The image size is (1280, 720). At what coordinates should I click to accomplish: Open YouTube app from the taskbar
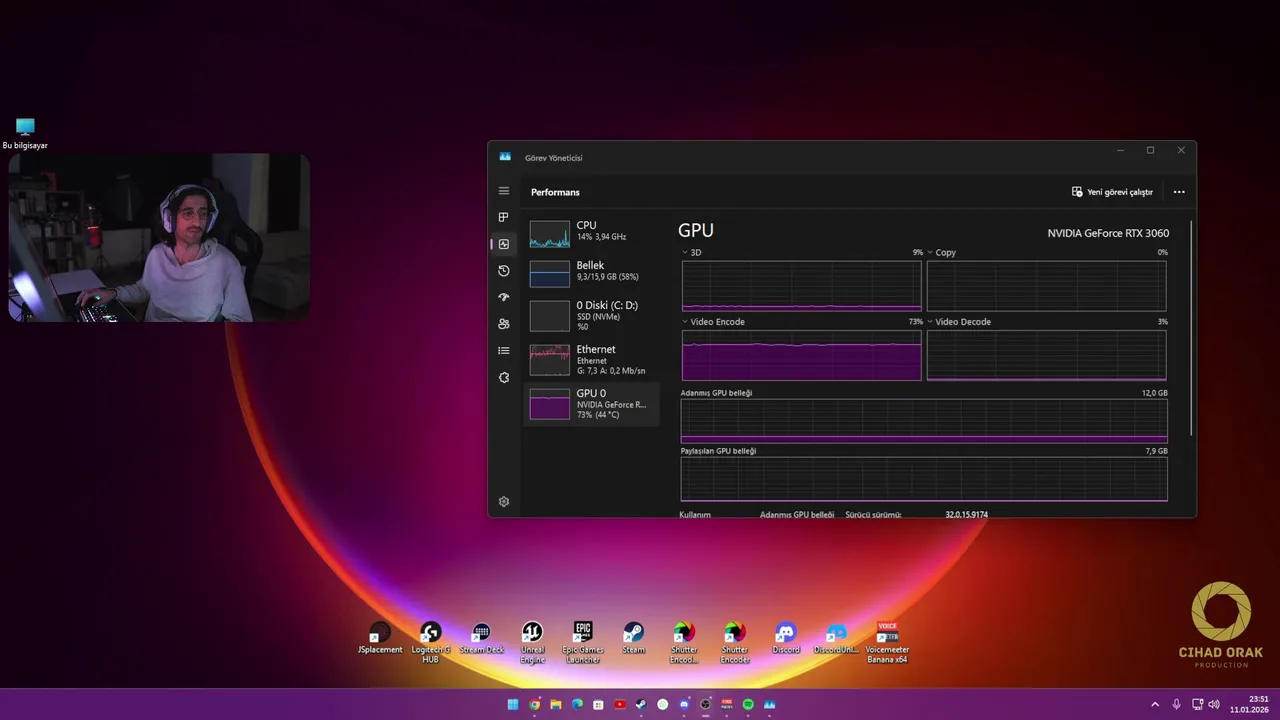(x=620, y=704)
